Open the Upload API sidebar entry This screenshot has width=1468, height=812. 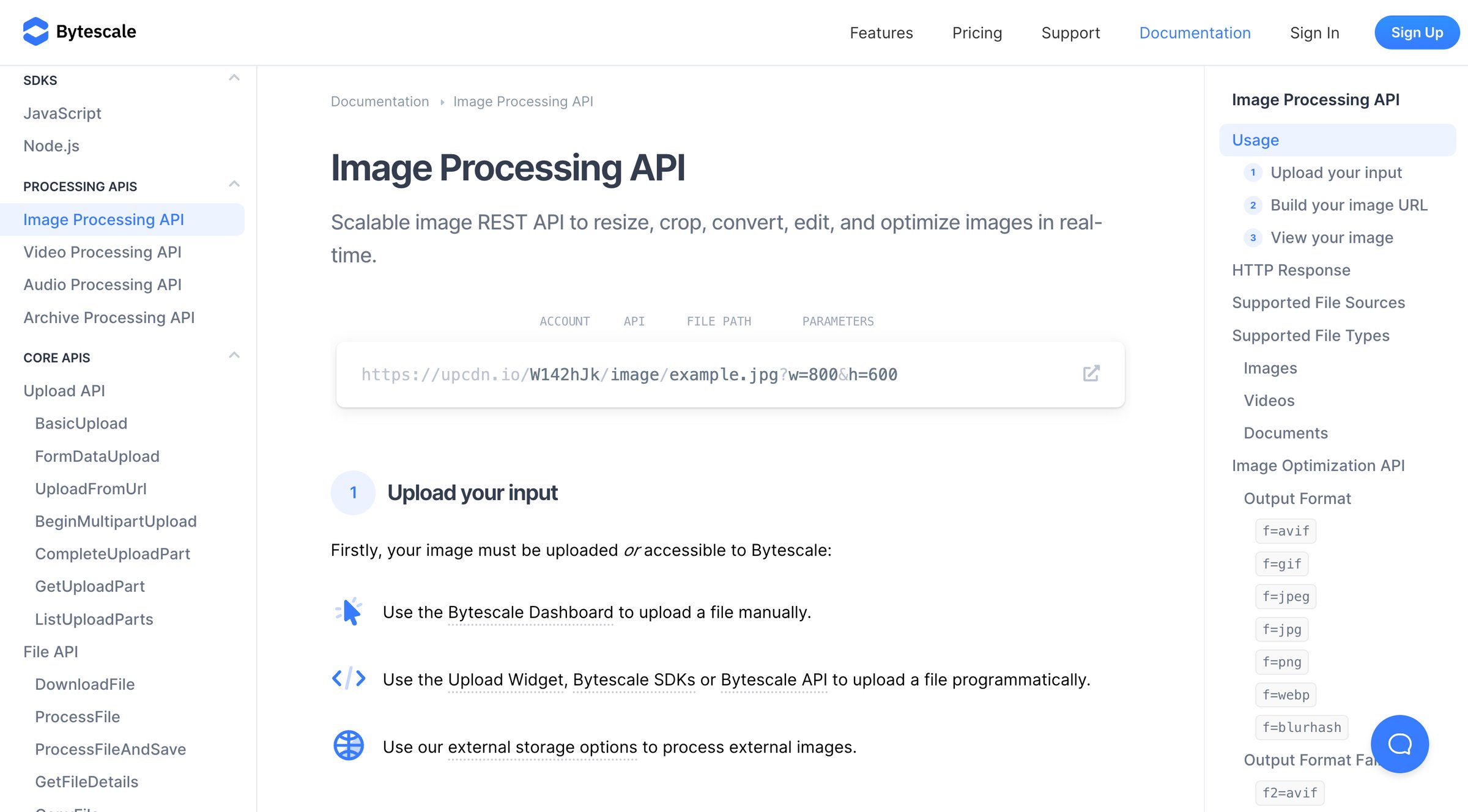click(x=64, y=391)
